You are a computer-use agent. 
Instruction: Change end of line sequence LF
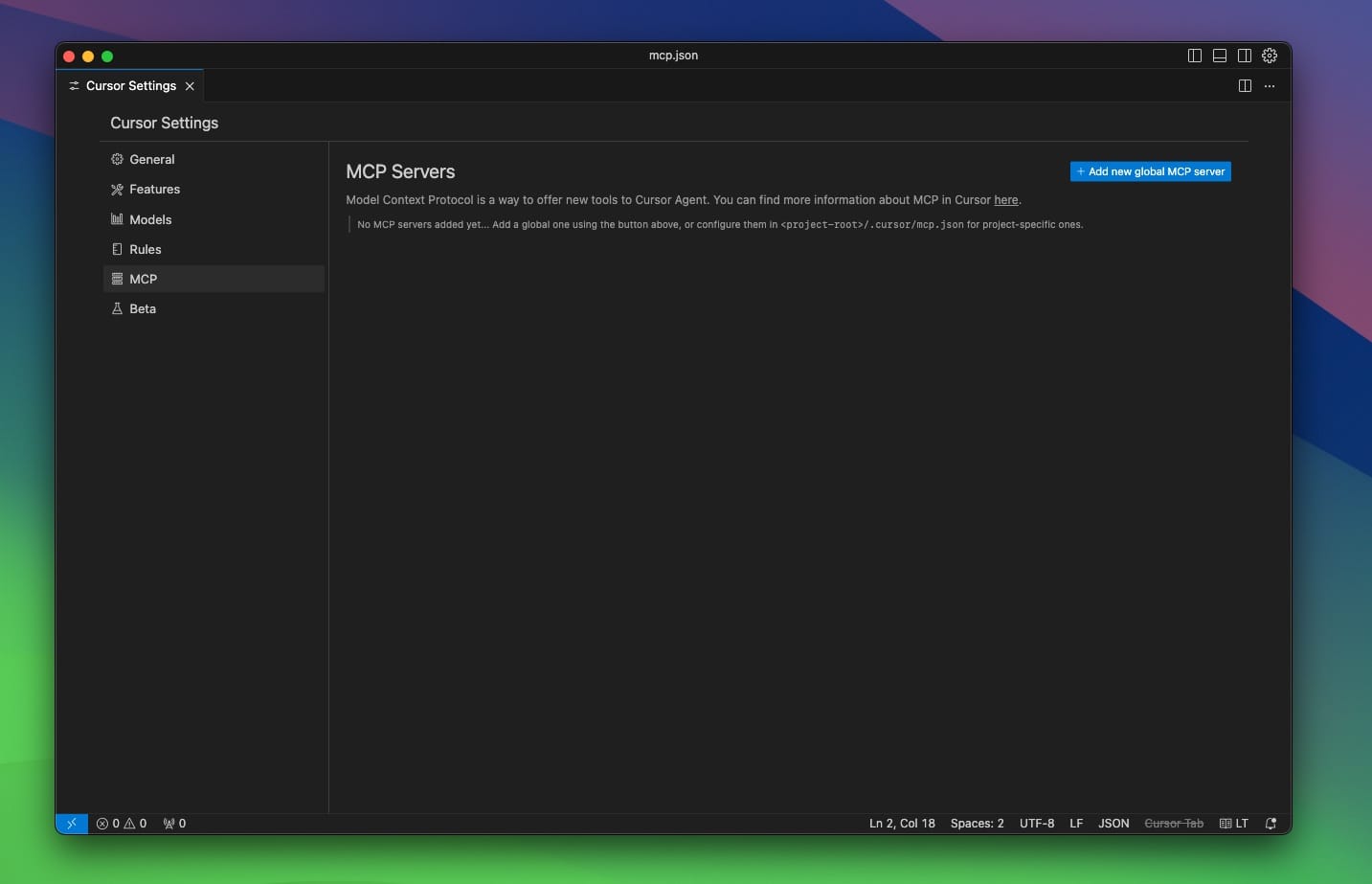click(1076, 824)
